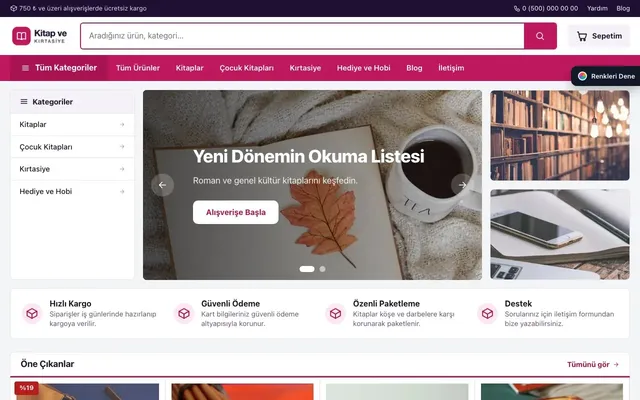Viewport: 640px width, 400px height.
Task: Click the Güvenli Ödeme box icon
Action: (184, 313)
